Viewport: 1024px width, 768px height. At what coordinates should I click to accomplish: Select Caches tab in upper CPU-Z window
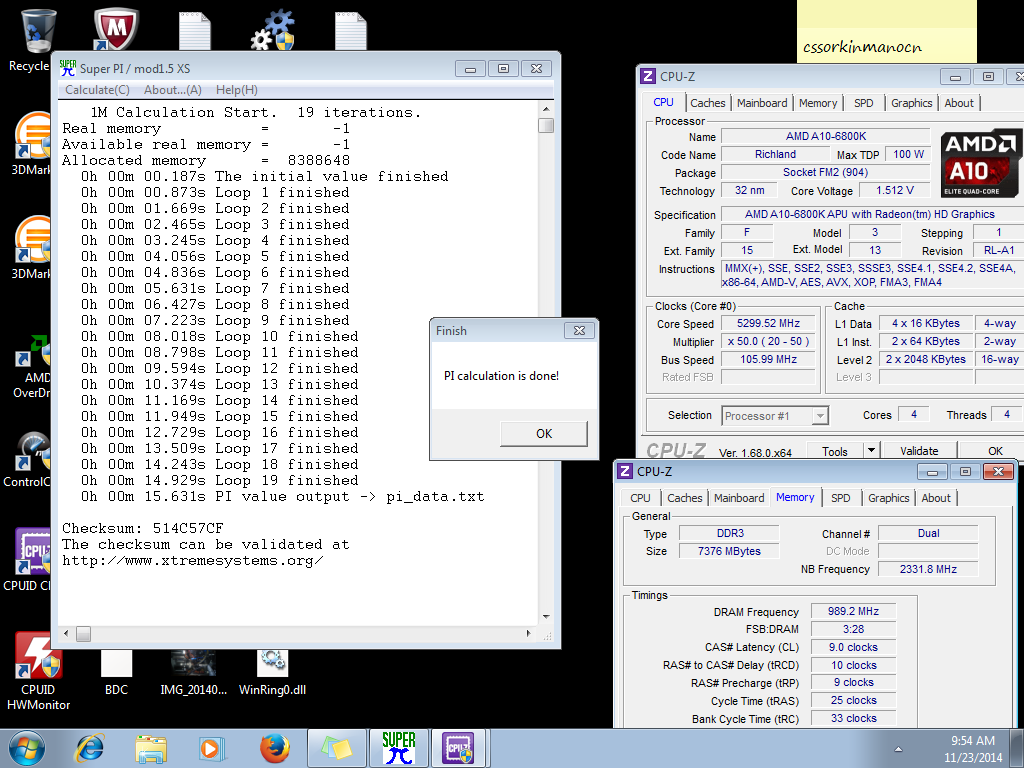(x=708, y=103)
